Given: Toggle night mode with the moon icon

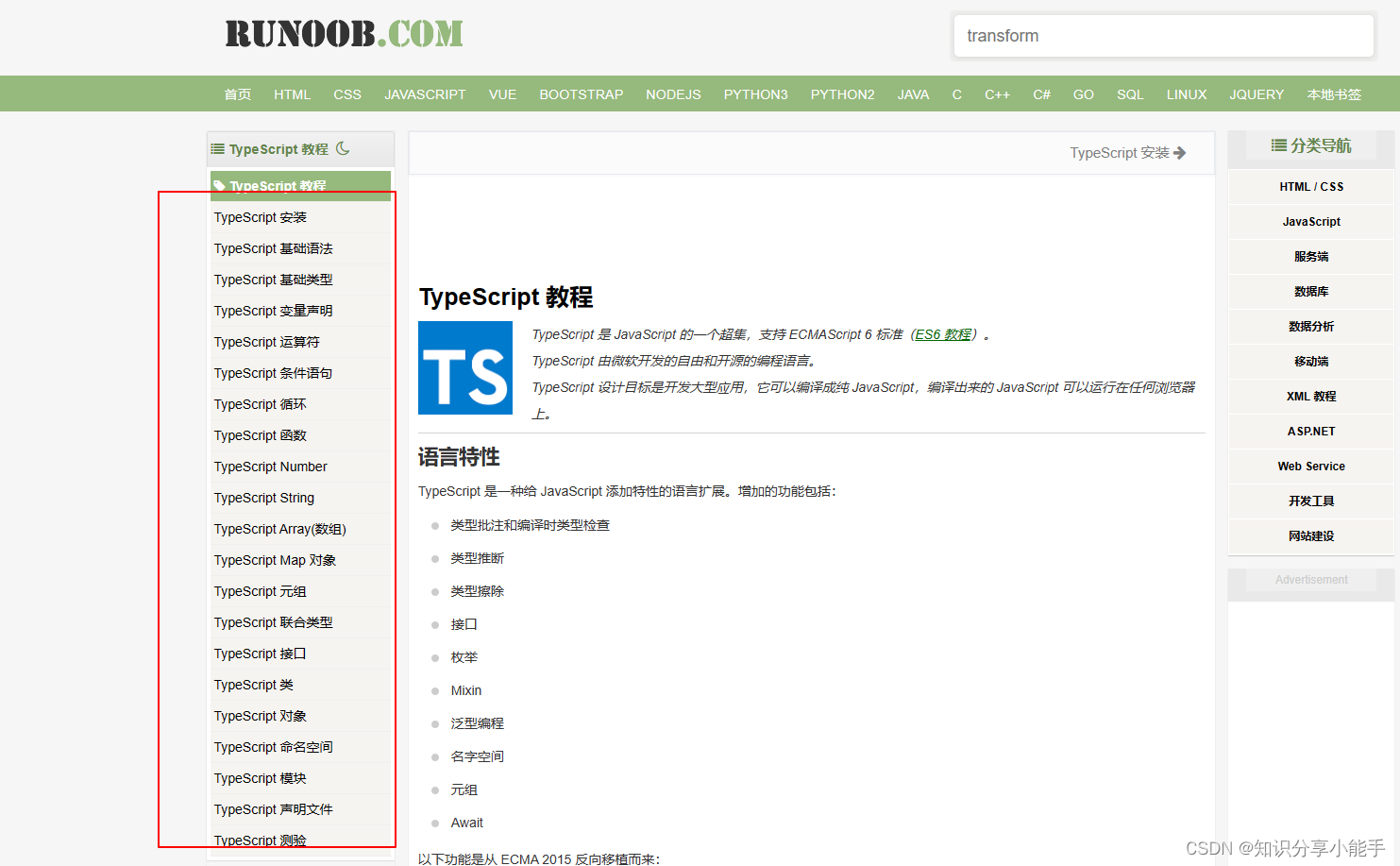Looking at the screenshot, I should point(342,148).
